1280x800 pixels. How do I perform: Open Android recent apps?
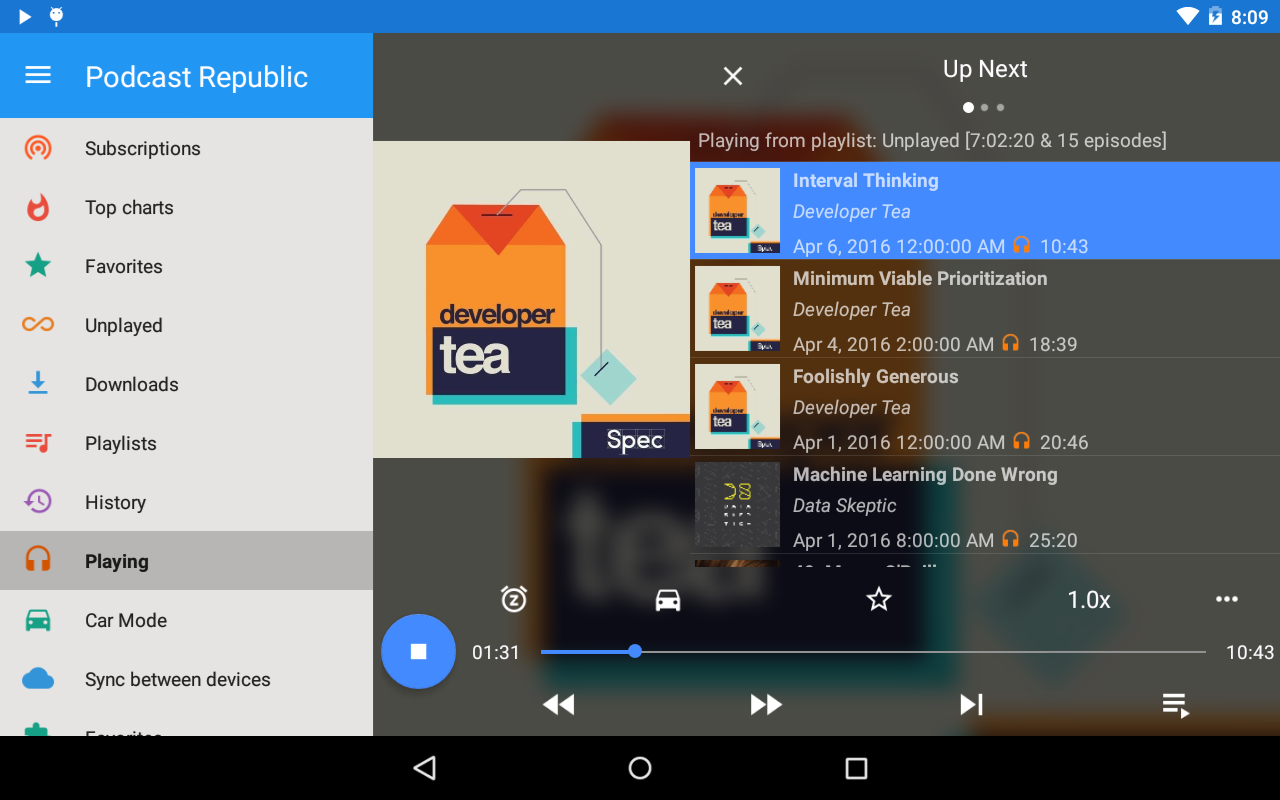[856, 768]
